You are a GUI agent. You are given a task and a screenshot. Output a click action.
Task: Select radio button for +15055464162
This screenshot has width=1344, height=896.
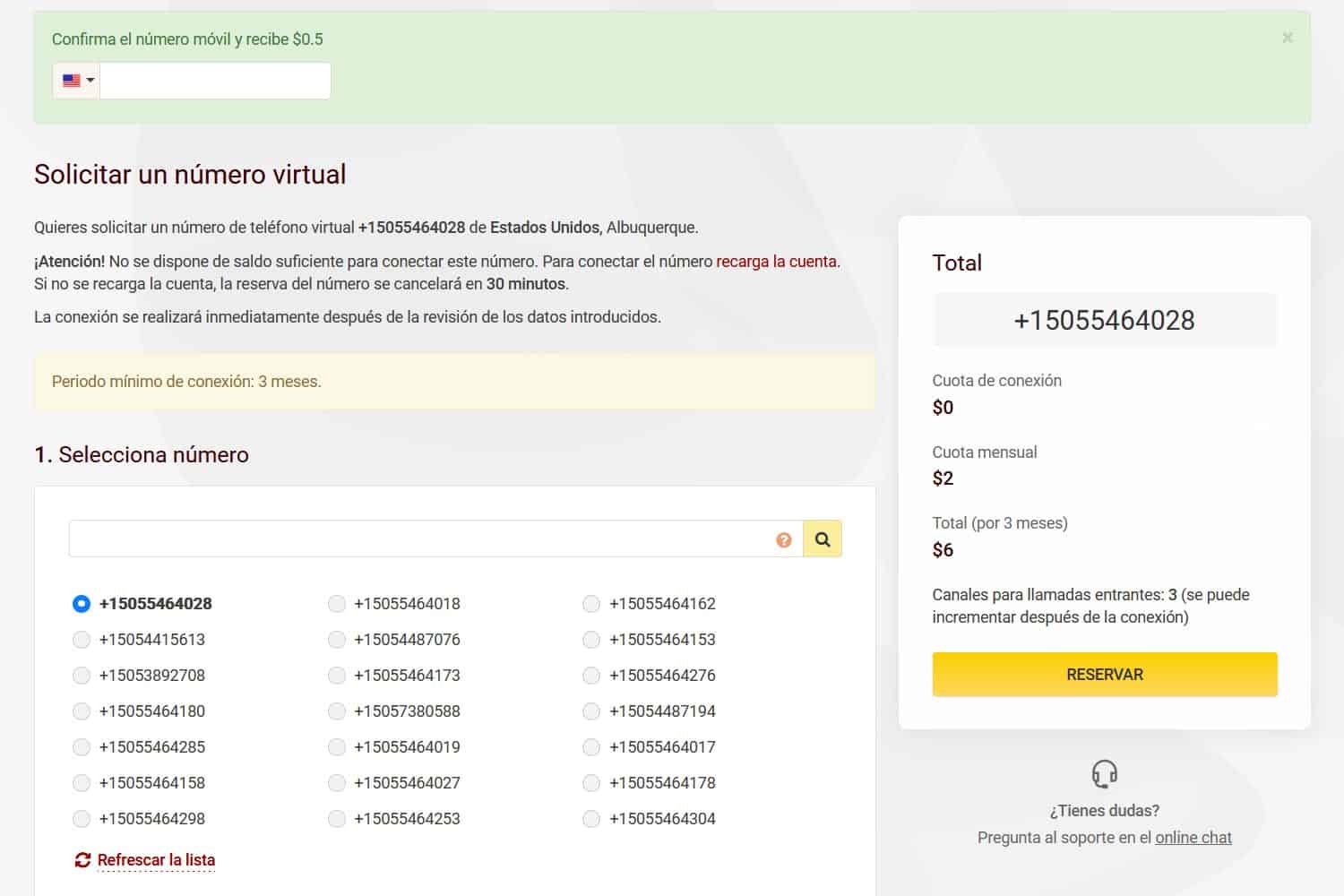(591, 604)
